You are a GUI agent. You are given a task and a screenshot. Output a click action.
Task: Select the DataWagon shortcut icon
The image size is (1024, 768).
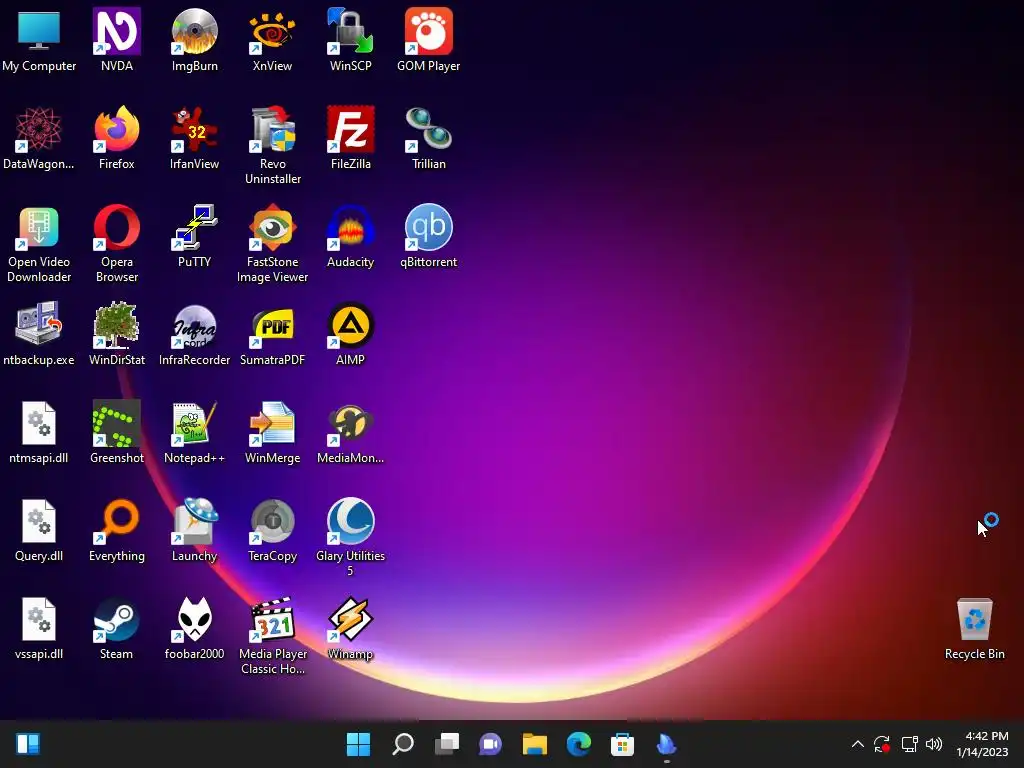click(x=39, y=129)
